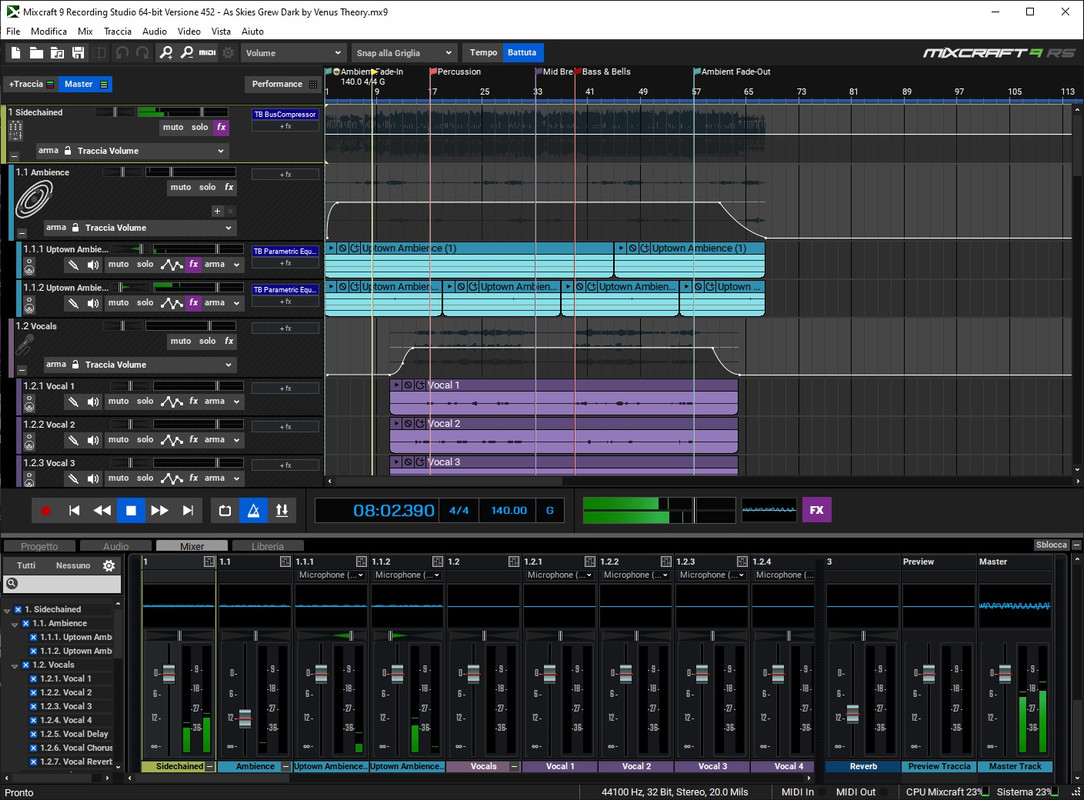Switch to the Audio tab
The image size is (1084, 800).
point(115,546)
